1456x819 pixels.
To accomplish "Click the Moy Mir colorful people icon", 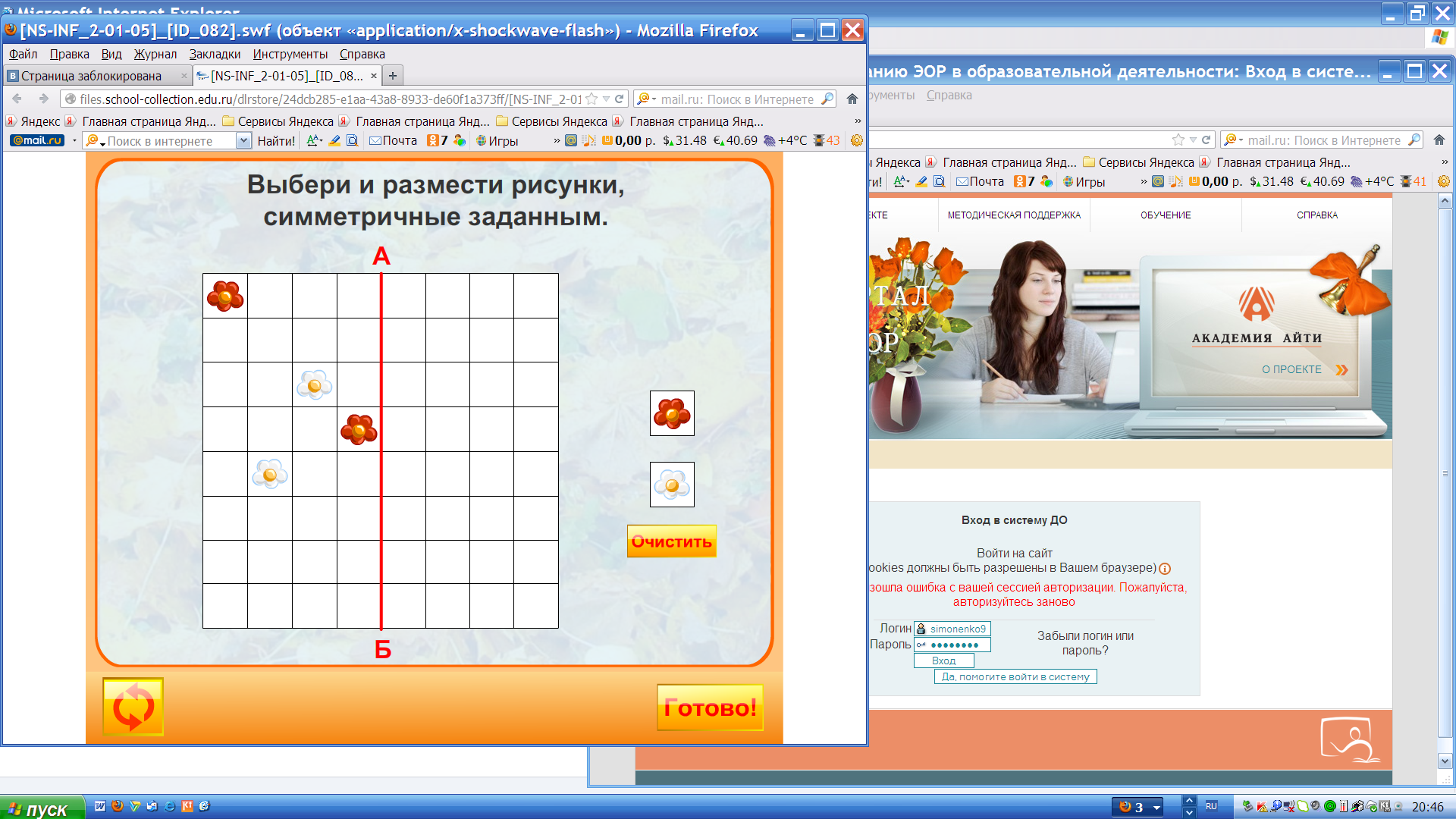I will tap(459, 140).
